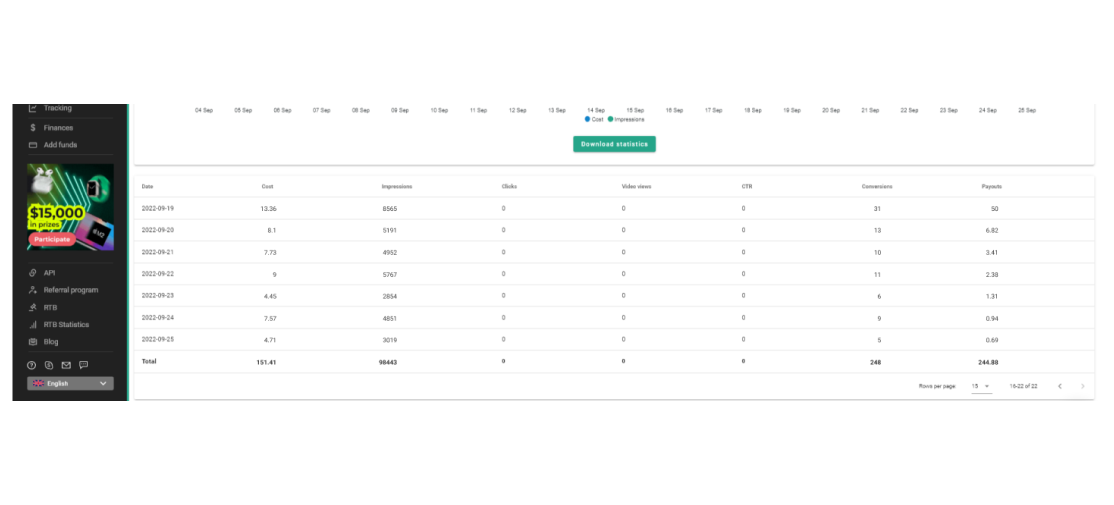Sort by the Payouts column header

point(992,187)
